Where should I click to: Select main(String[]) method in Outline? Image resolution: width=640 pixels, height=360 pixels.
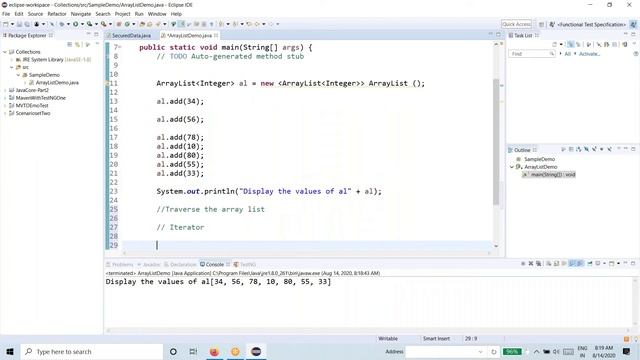[549, 175]
